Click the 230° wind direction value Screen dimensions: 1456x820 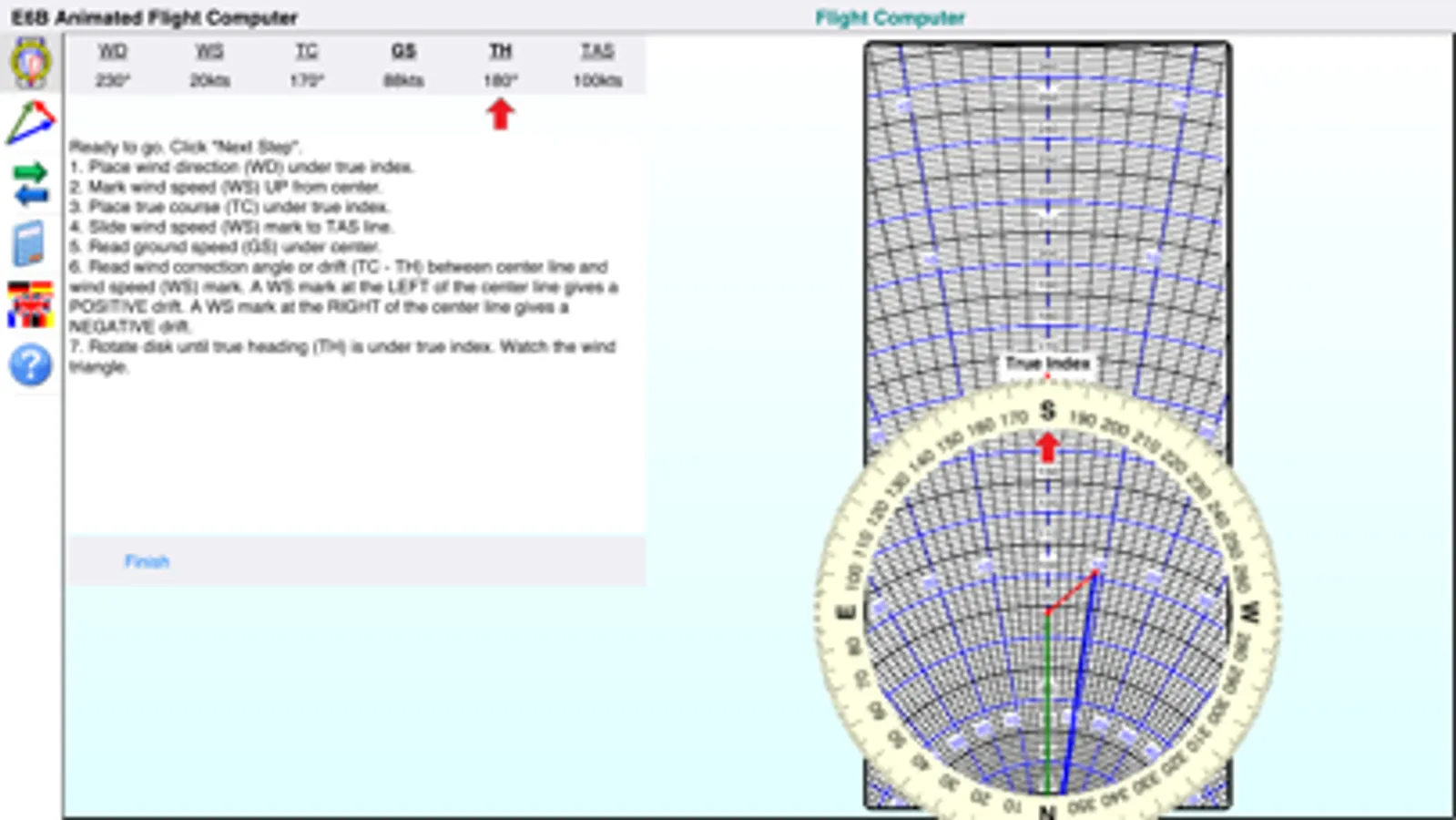click(x=112, y=80)
